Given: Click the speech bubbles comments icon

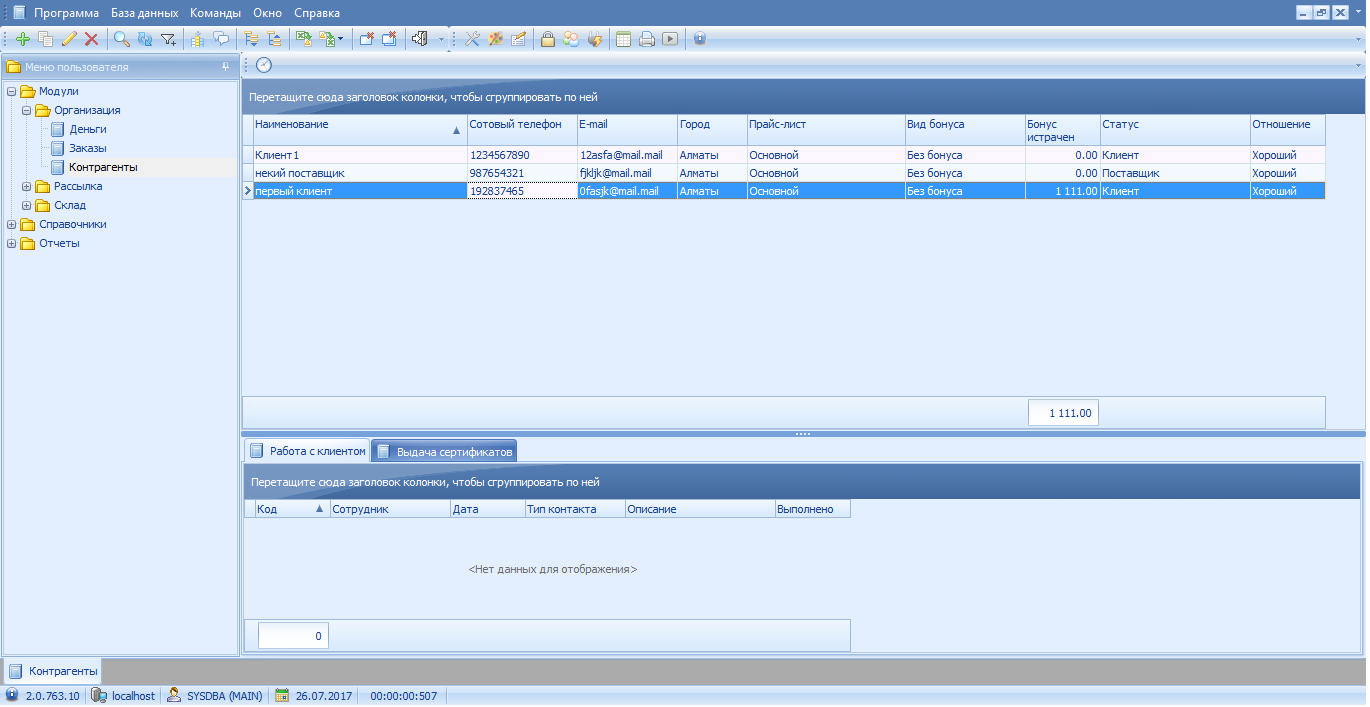Looking at the screenshot, I should tap(221, 39).
